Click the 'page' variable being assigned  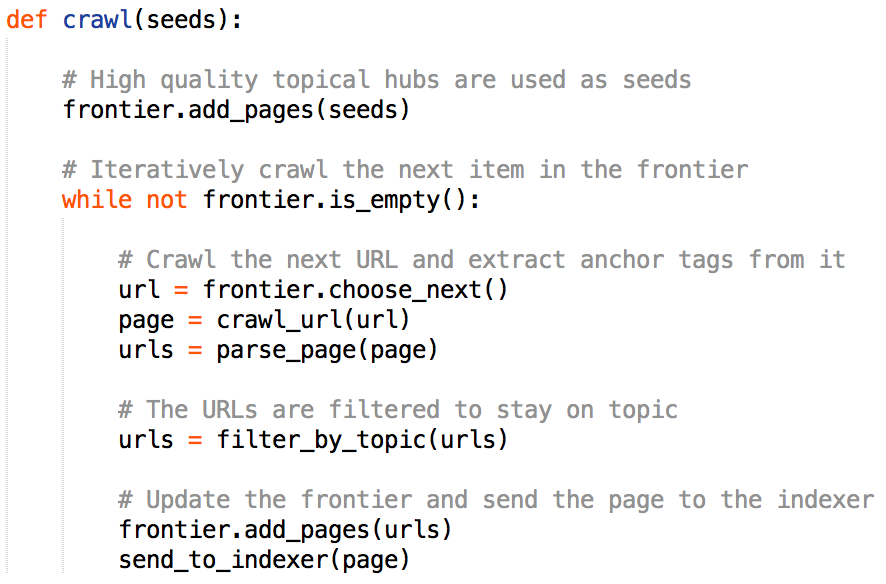(x=146, y=320)
